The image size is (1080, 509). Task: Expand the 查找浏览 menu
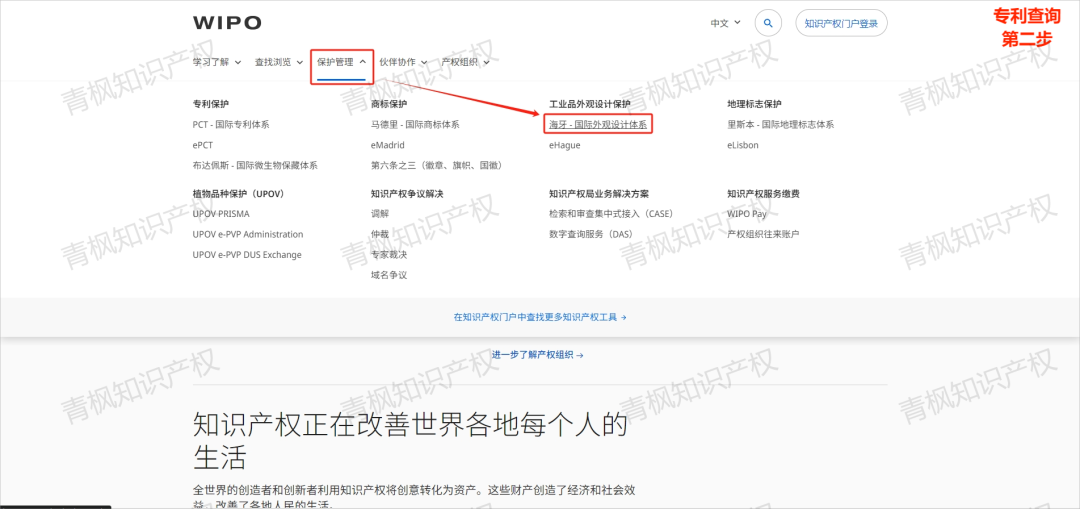(x=279, y=62)
